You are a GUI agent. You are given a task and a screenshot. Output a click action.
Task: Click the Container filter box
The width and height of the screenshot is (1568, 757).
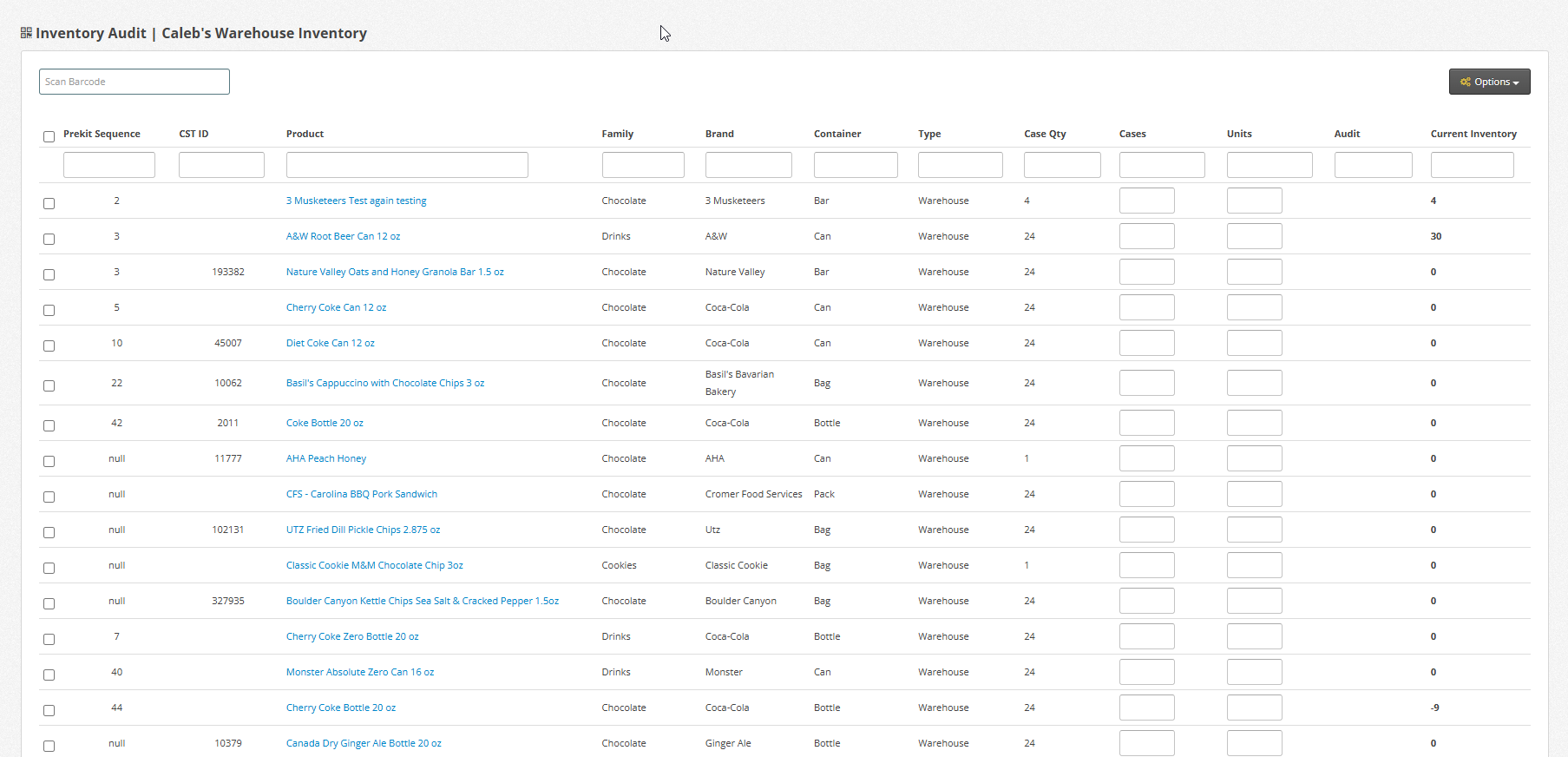pyautogui.click(x=856, y=165)
